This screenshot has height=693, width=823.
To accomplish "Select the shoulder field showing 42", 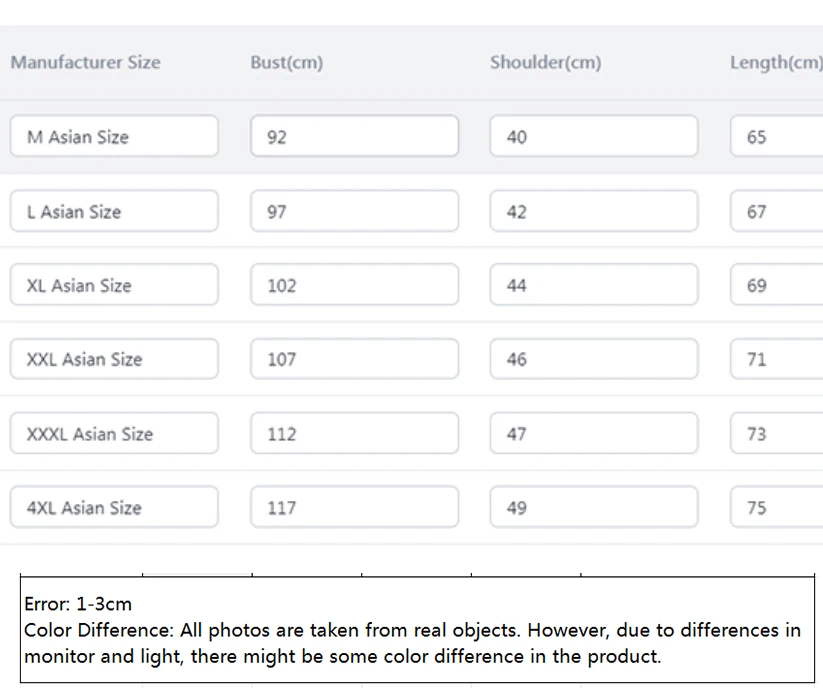I will click(x=594, y=212).
